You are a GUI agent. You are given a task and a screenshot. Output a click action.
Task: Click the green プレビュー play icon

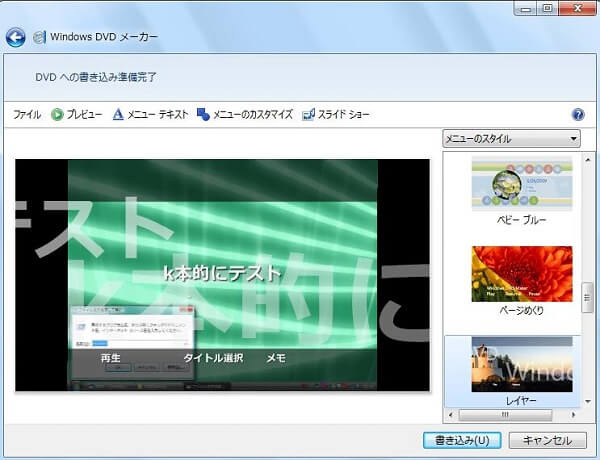tap(57, 114)
